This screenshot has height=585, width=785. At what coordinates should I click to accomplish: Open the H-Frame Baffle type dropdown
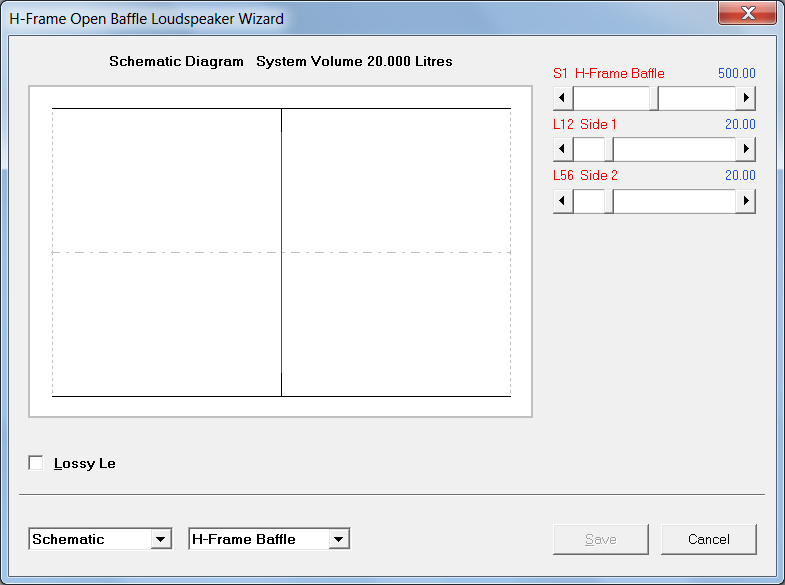click(x=339, y=539)
